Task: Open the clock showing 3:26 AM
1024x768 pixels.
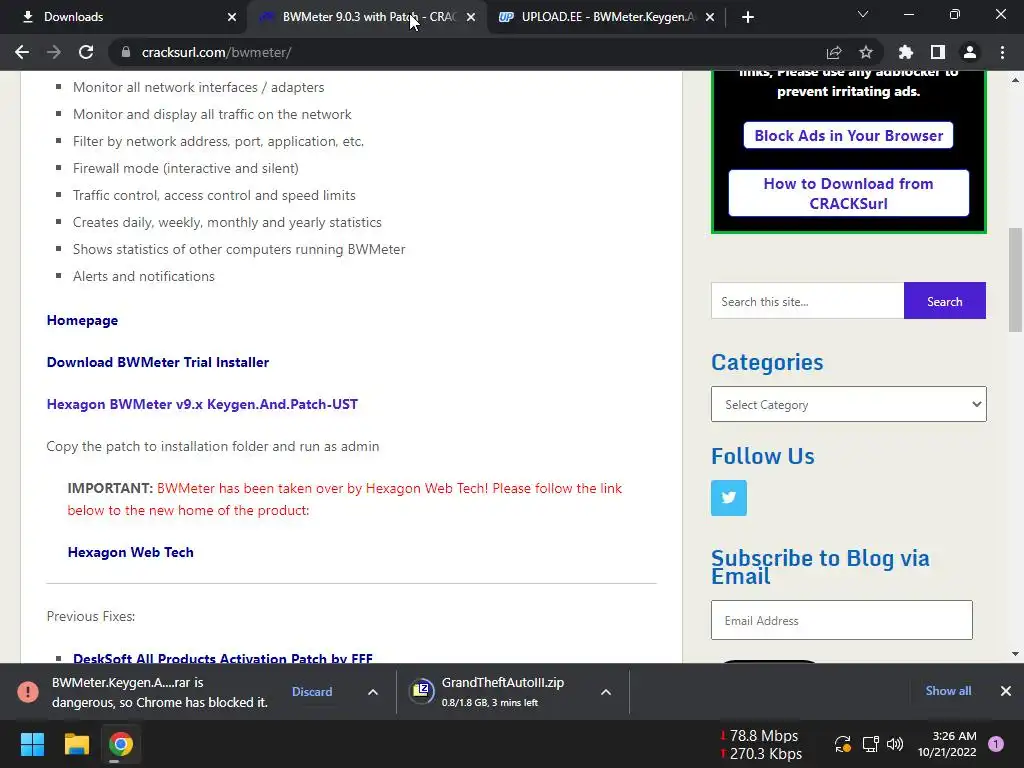Action: pos(947,744)
